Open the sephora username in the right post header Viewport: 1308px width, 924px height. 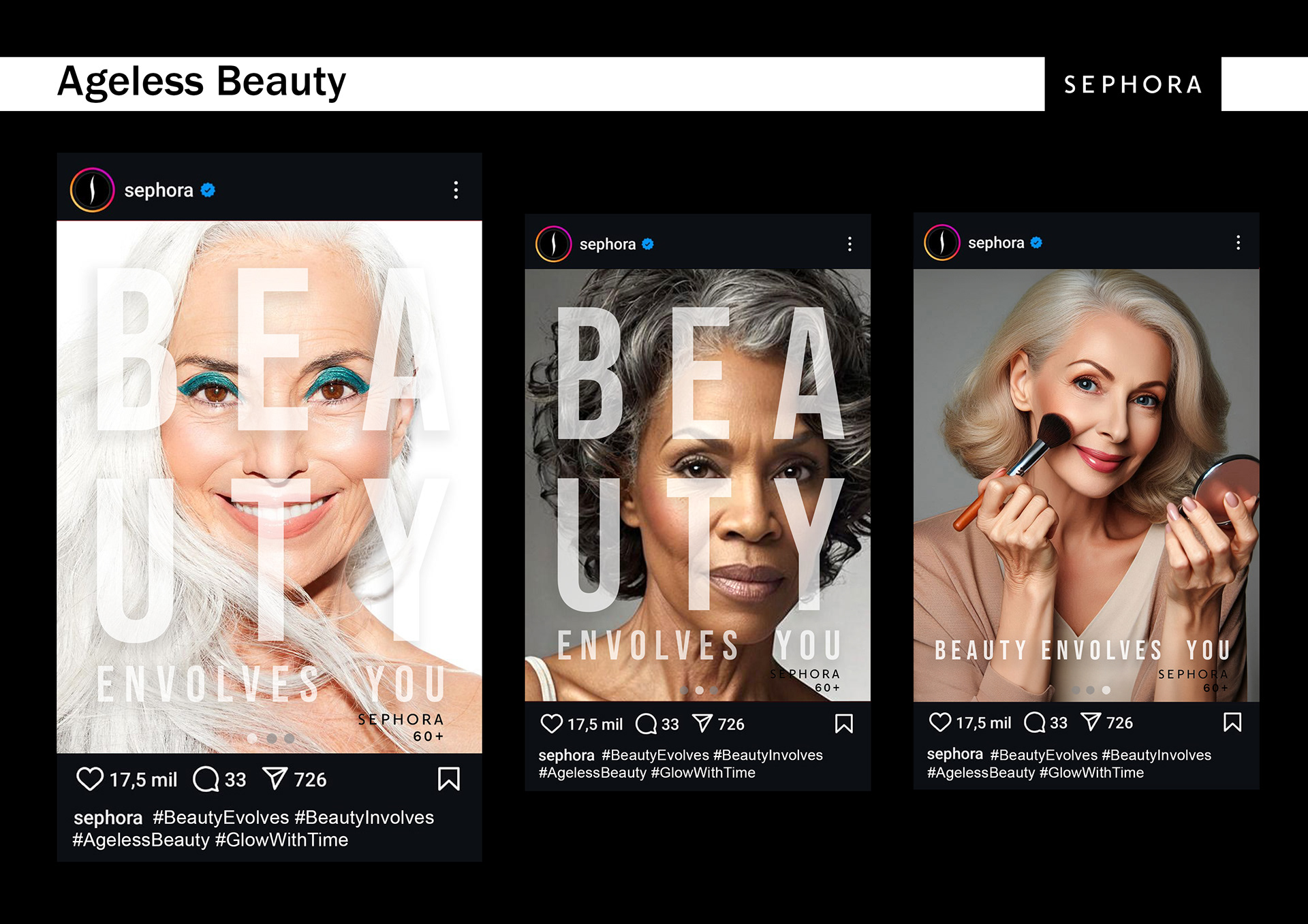[x=996, y=242]
